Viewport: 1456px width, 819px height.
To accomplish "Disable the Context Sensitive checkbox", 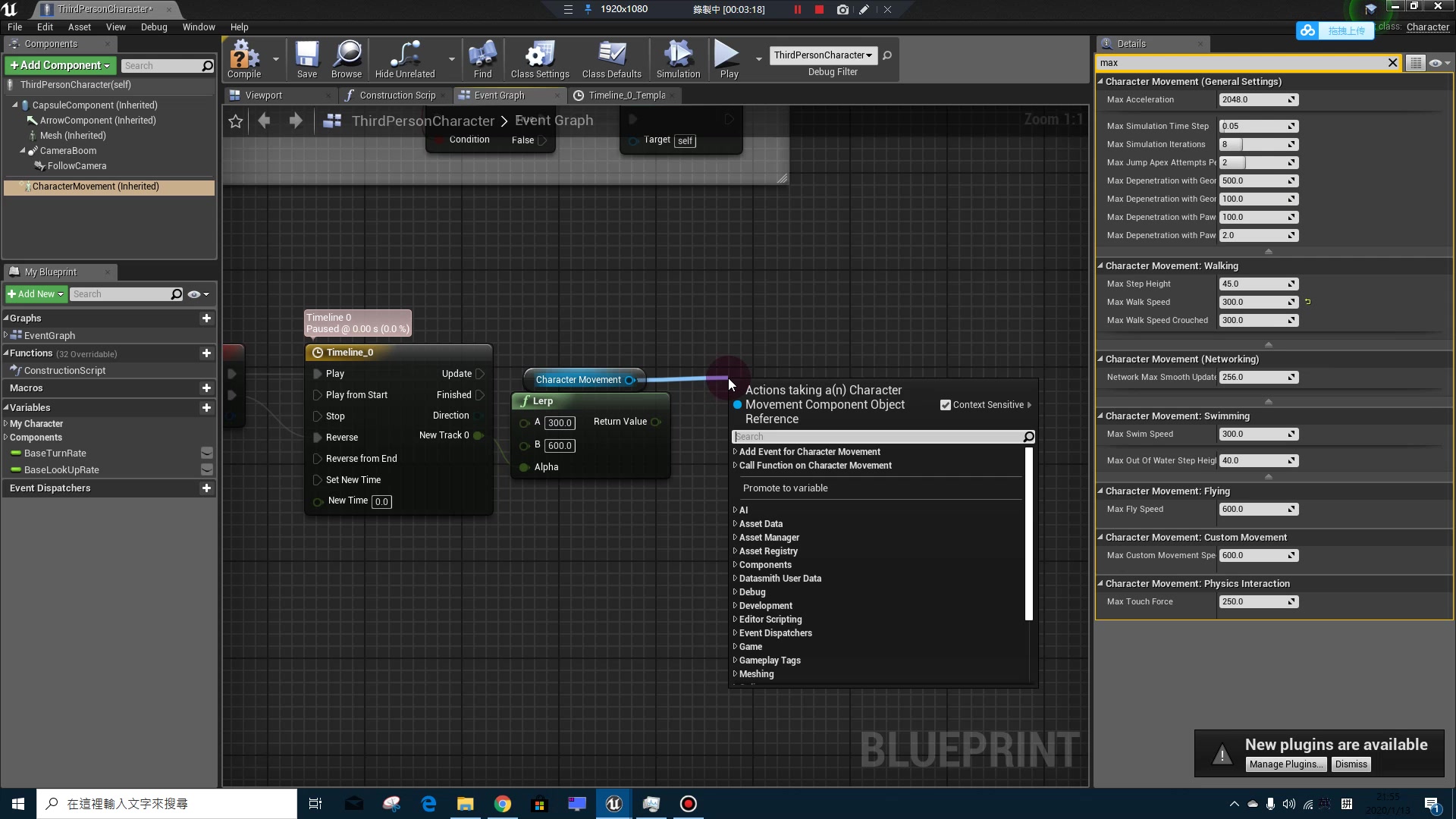I will 945,404.
